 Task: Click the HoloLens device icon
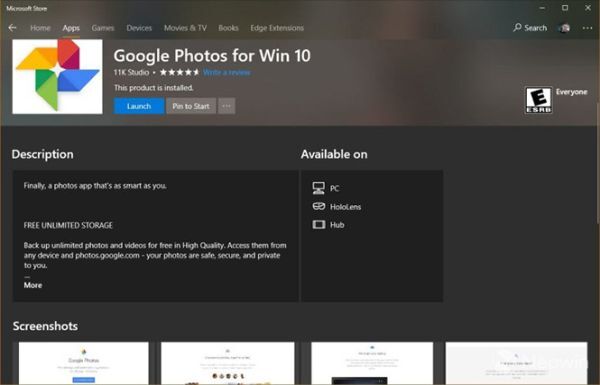tap(318, 207)
